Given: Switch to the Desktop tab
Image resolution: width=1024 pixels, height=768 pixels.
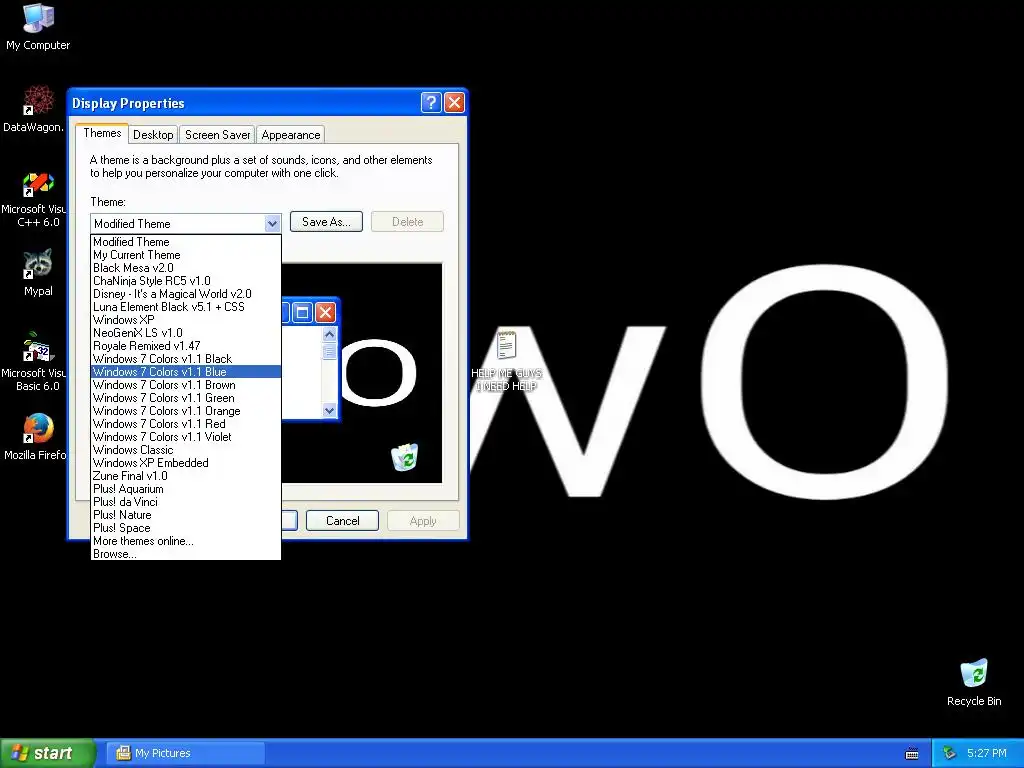Looking at the screenshot, I should [x=153, y=135].
